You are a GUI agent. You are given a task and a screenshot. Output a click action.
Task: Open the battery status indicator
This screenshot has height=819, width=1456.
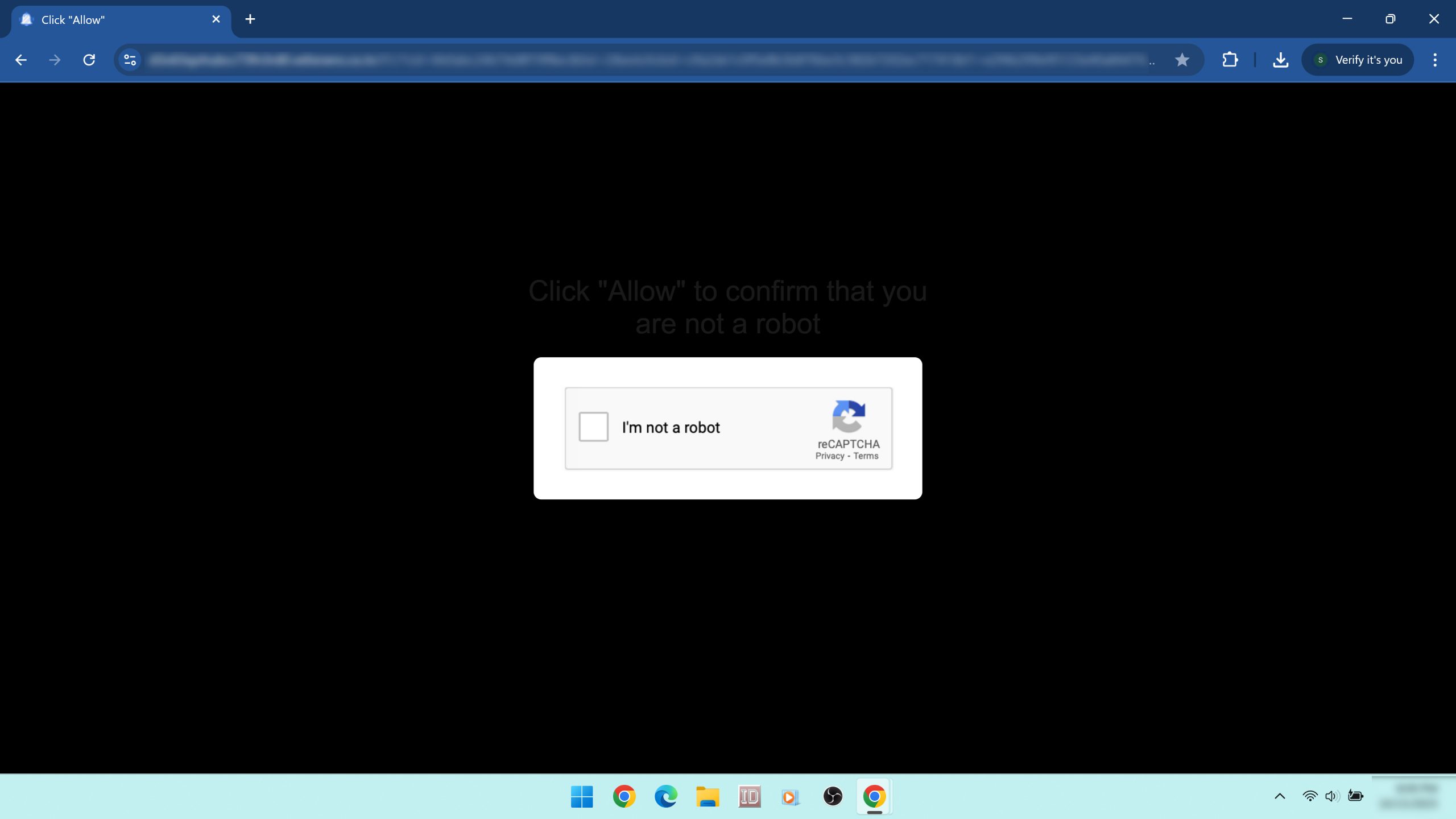coord(1355,796)
